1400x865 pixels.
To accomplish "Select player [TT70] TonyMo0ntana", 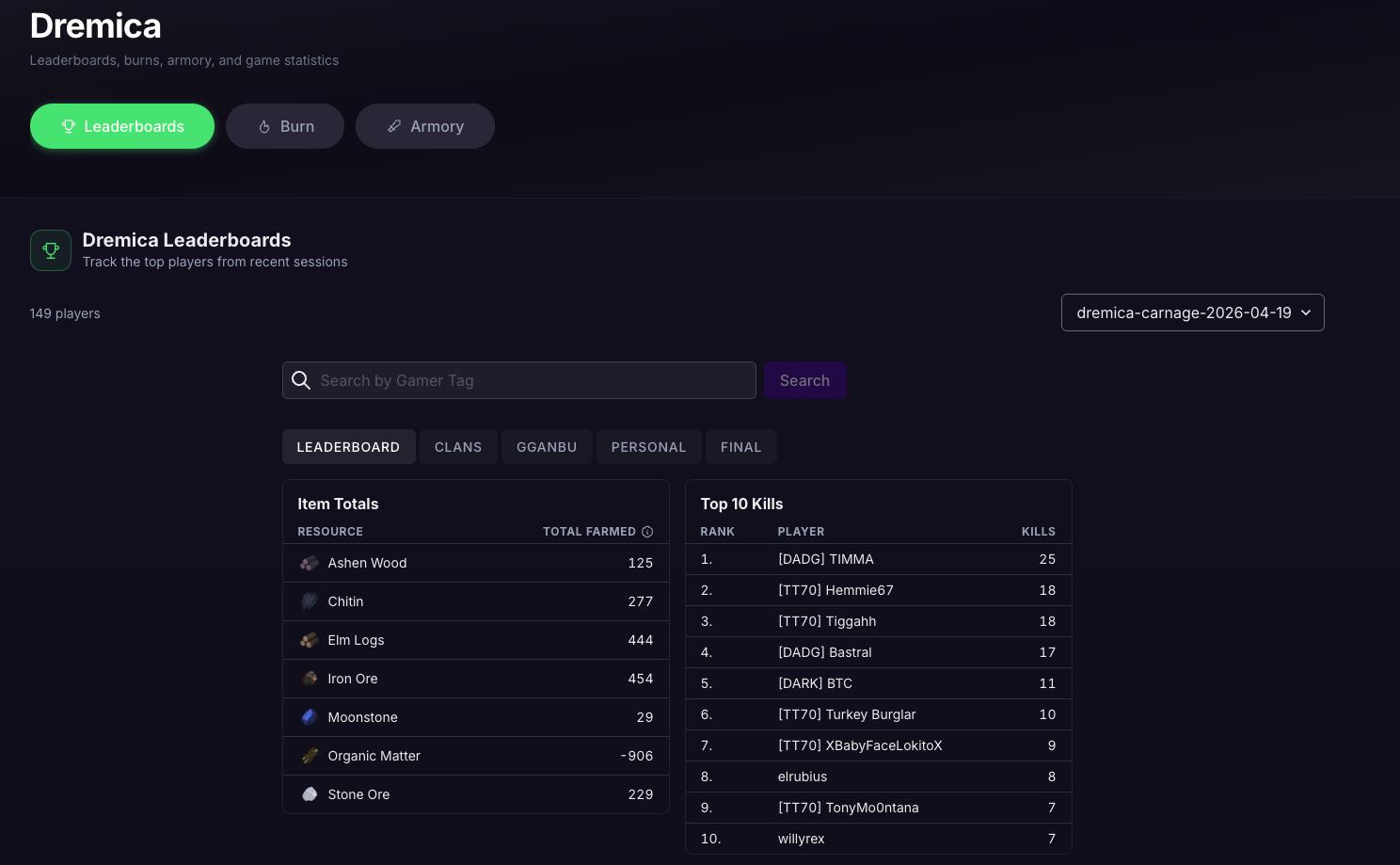I will click(x=849, y=808).
